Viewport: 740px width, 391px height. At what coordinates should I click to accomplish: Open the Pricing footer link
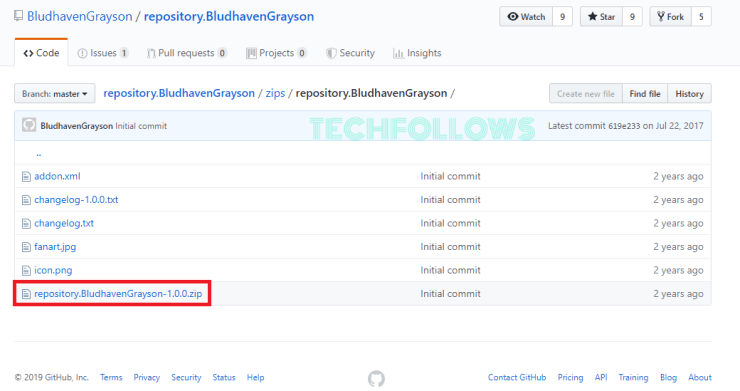tap(570, 377)
